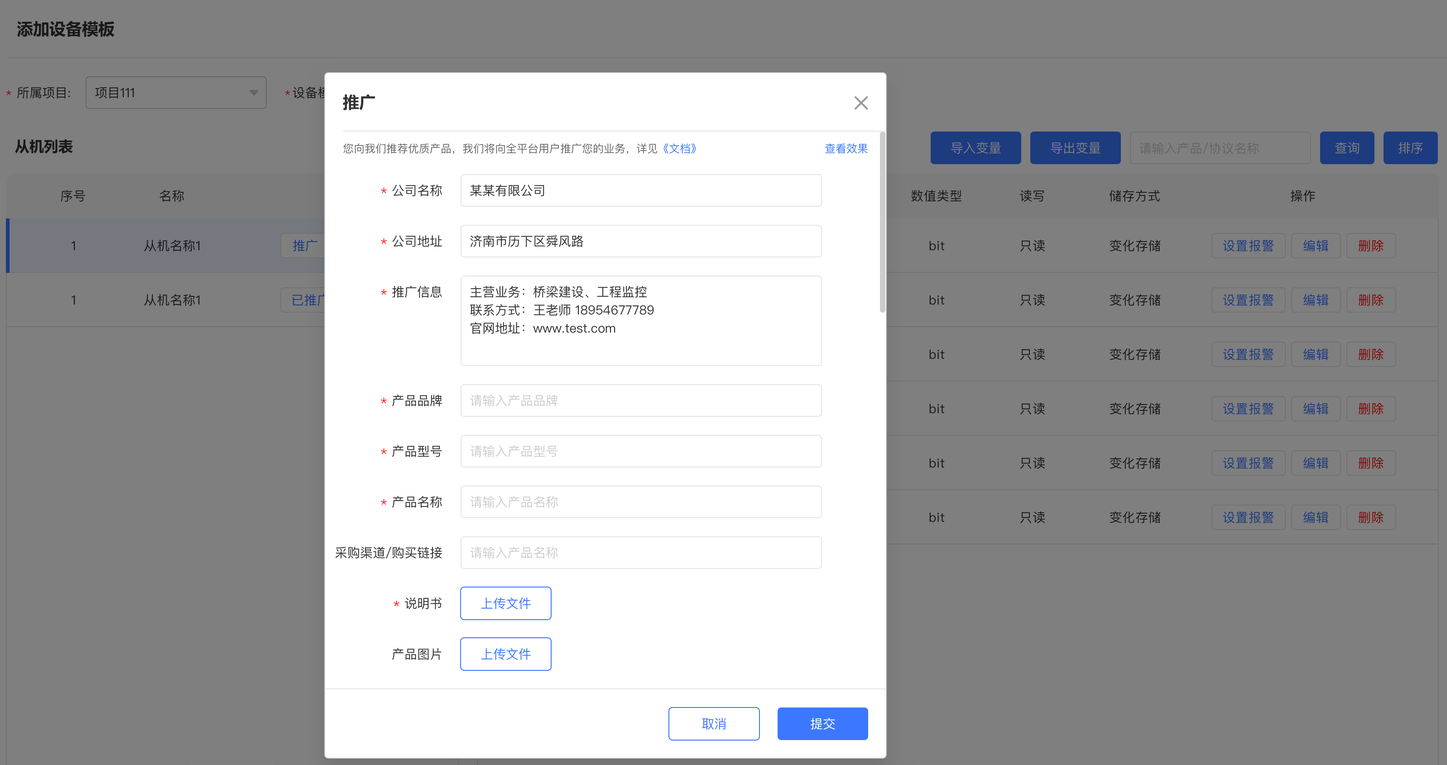Click 删除 in the sixth table row
1447x765 pixels.
click(x=1371, y=517)
